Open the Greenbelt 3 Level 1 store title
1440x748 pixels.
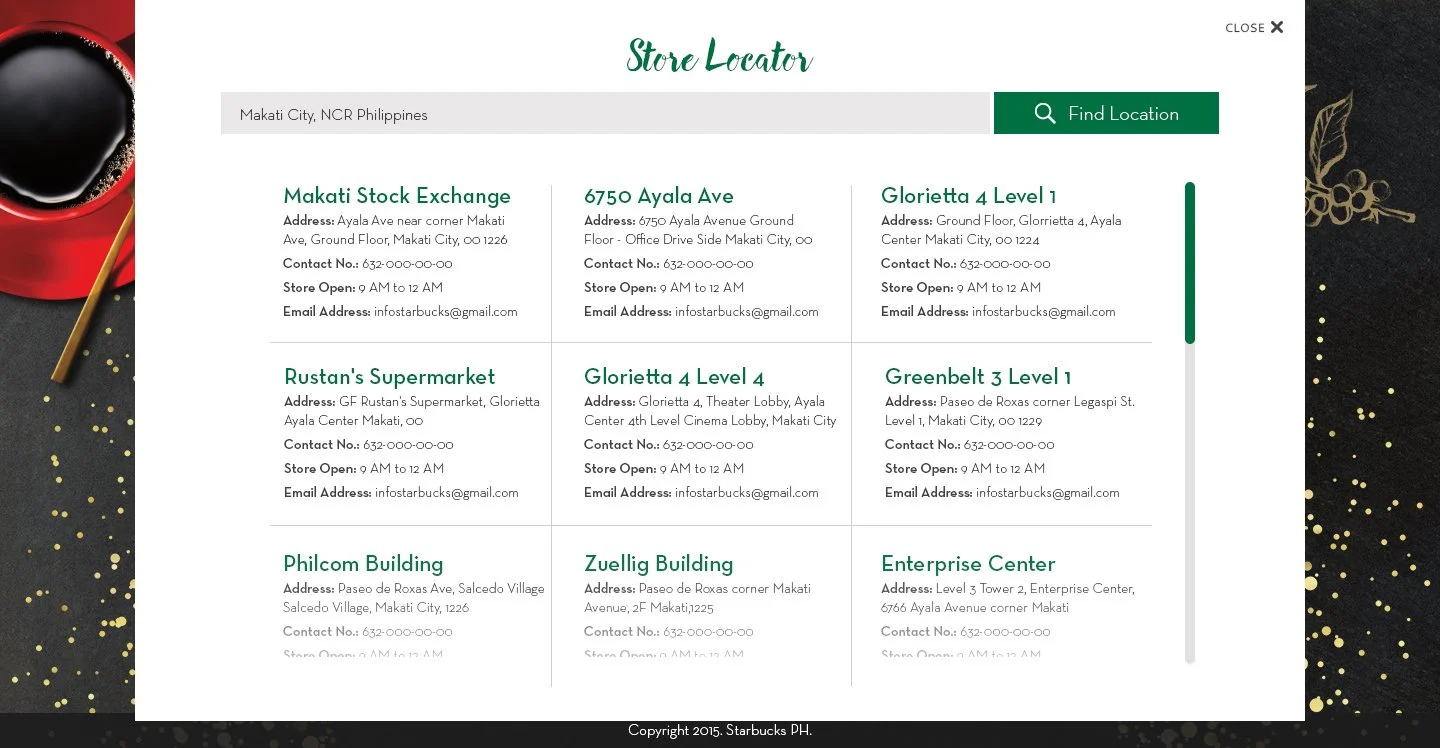pyautogui.click(x=978, y=377)
